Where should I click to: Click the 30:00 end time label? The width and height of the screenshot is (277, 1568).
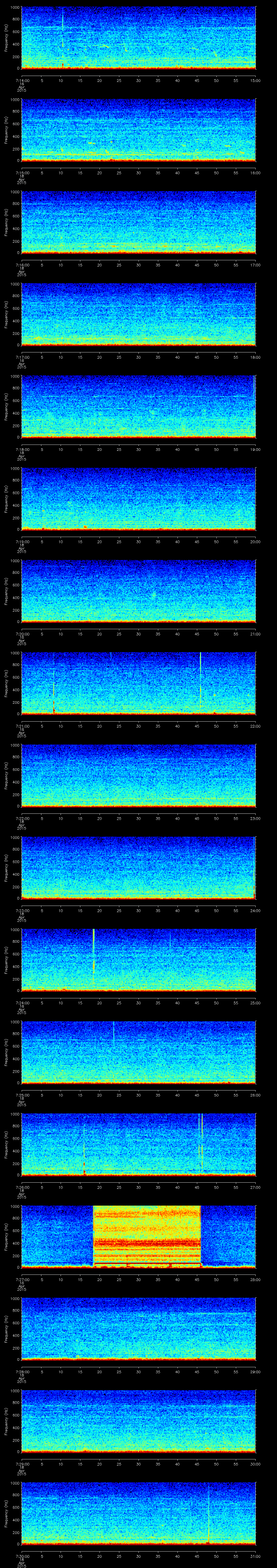tap(255, 1464)
